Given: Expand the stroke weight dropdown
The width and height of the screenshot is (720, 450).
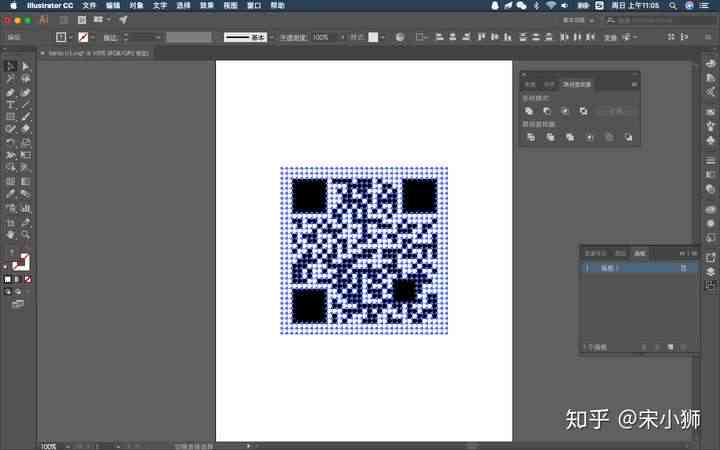Looking at the screenshot, I should tap(158, 37).
